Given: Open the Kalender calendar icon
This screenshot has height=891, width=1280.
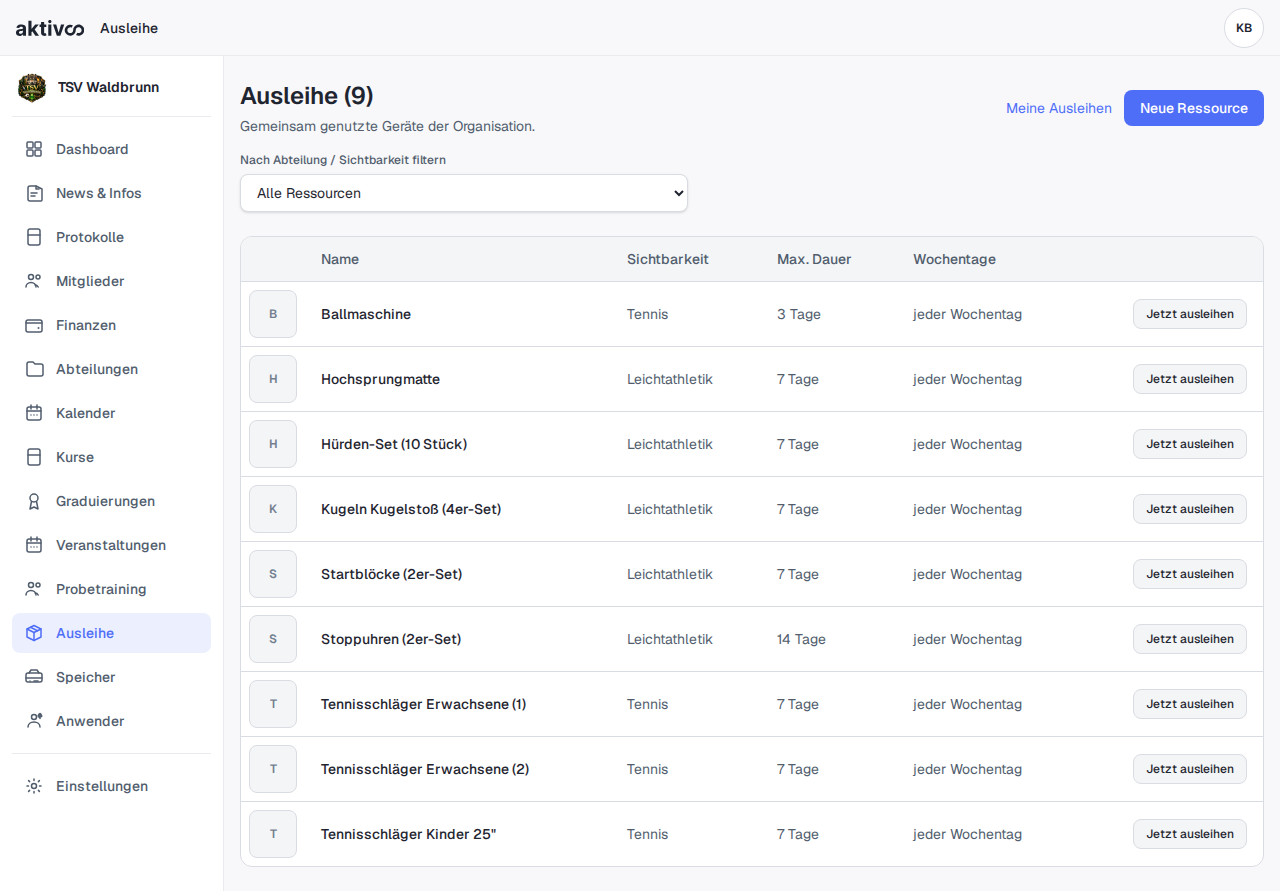Looking at the screenshot, I should (x=34, y=413).
